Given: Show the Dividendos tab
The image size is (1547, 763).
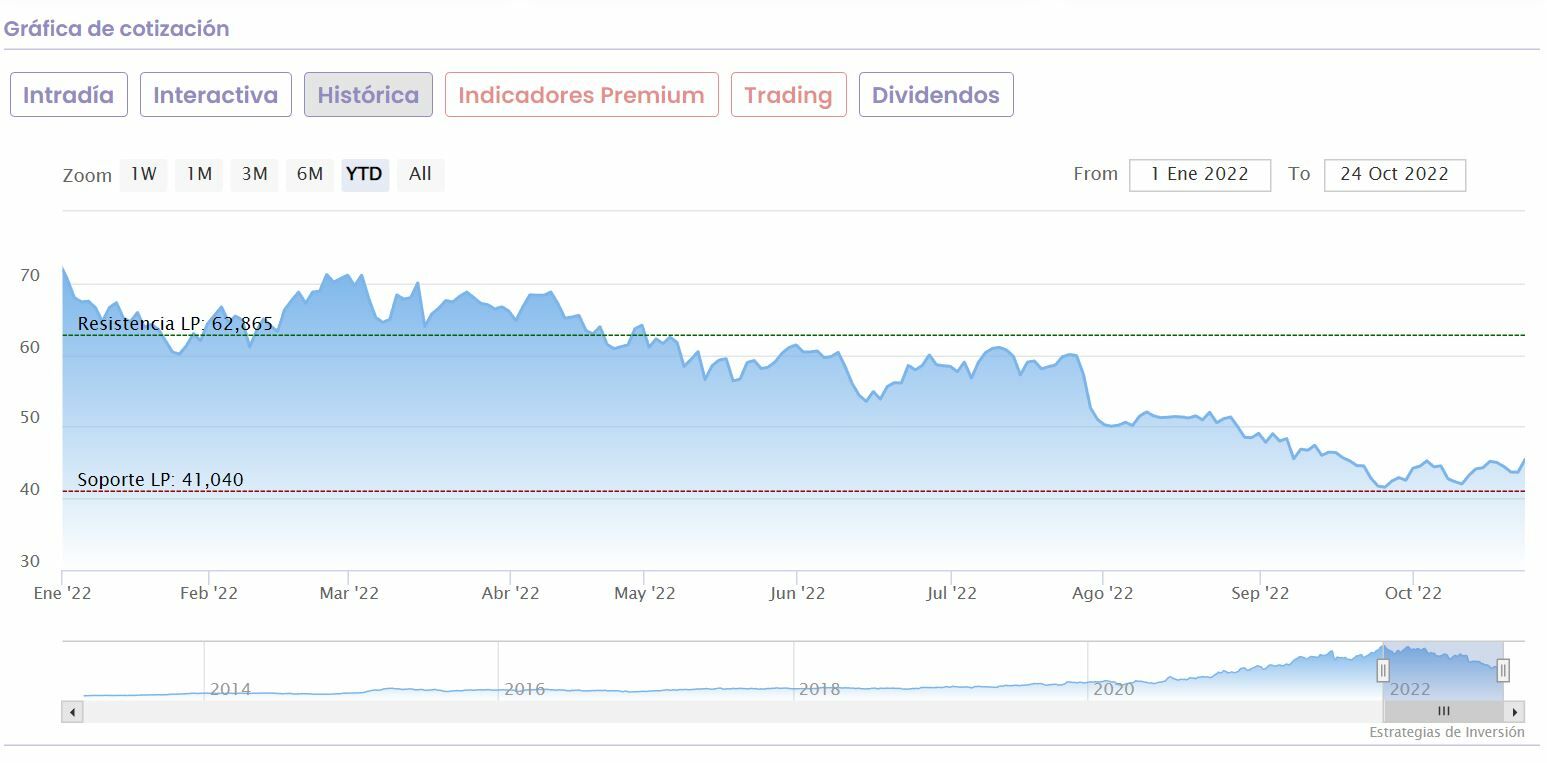Looking at the screenshot, I should tap(935, 95).
